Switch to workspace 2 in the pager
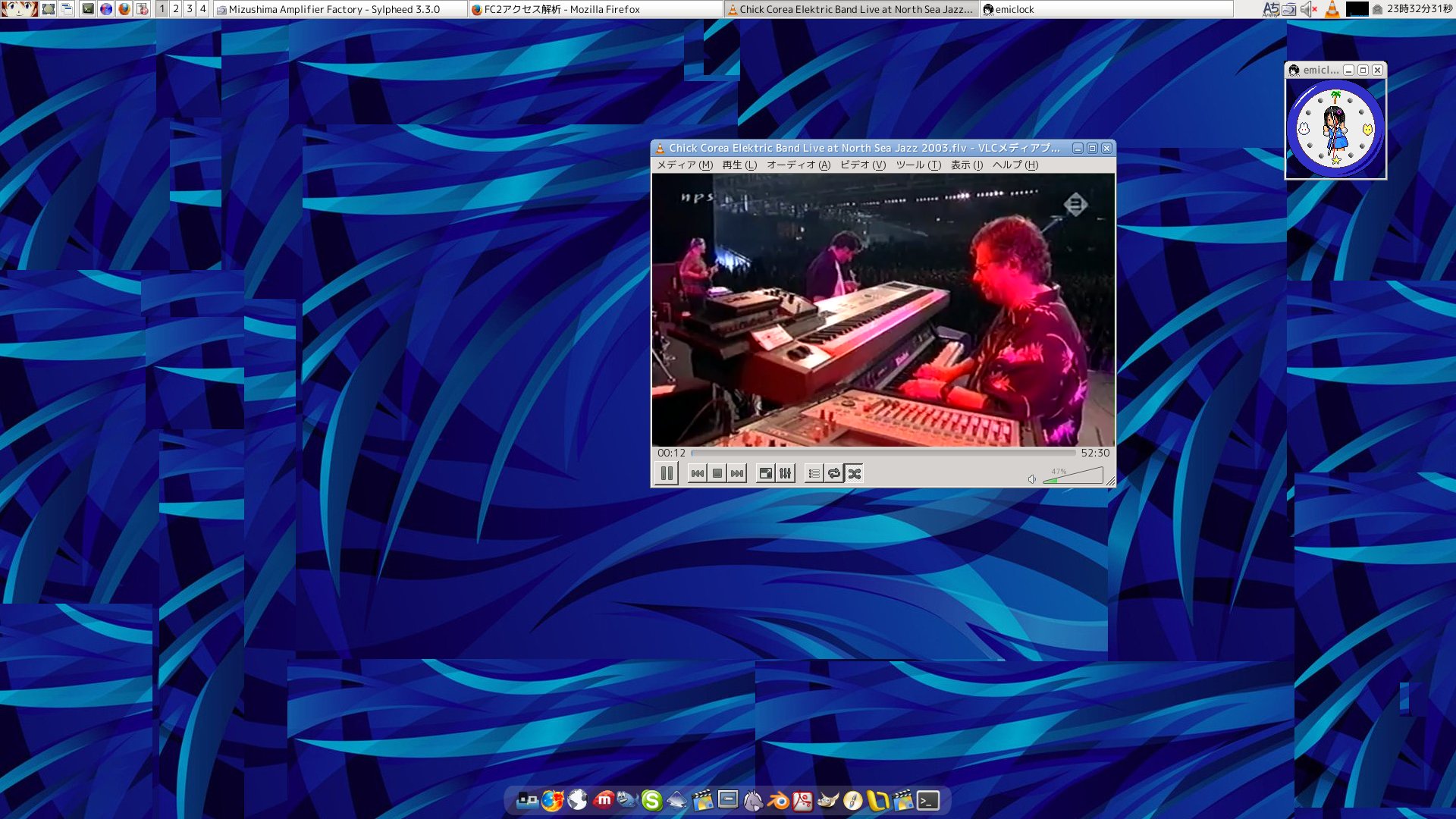The width and height of the screenshot is (1456, 819). click(176, 9)
